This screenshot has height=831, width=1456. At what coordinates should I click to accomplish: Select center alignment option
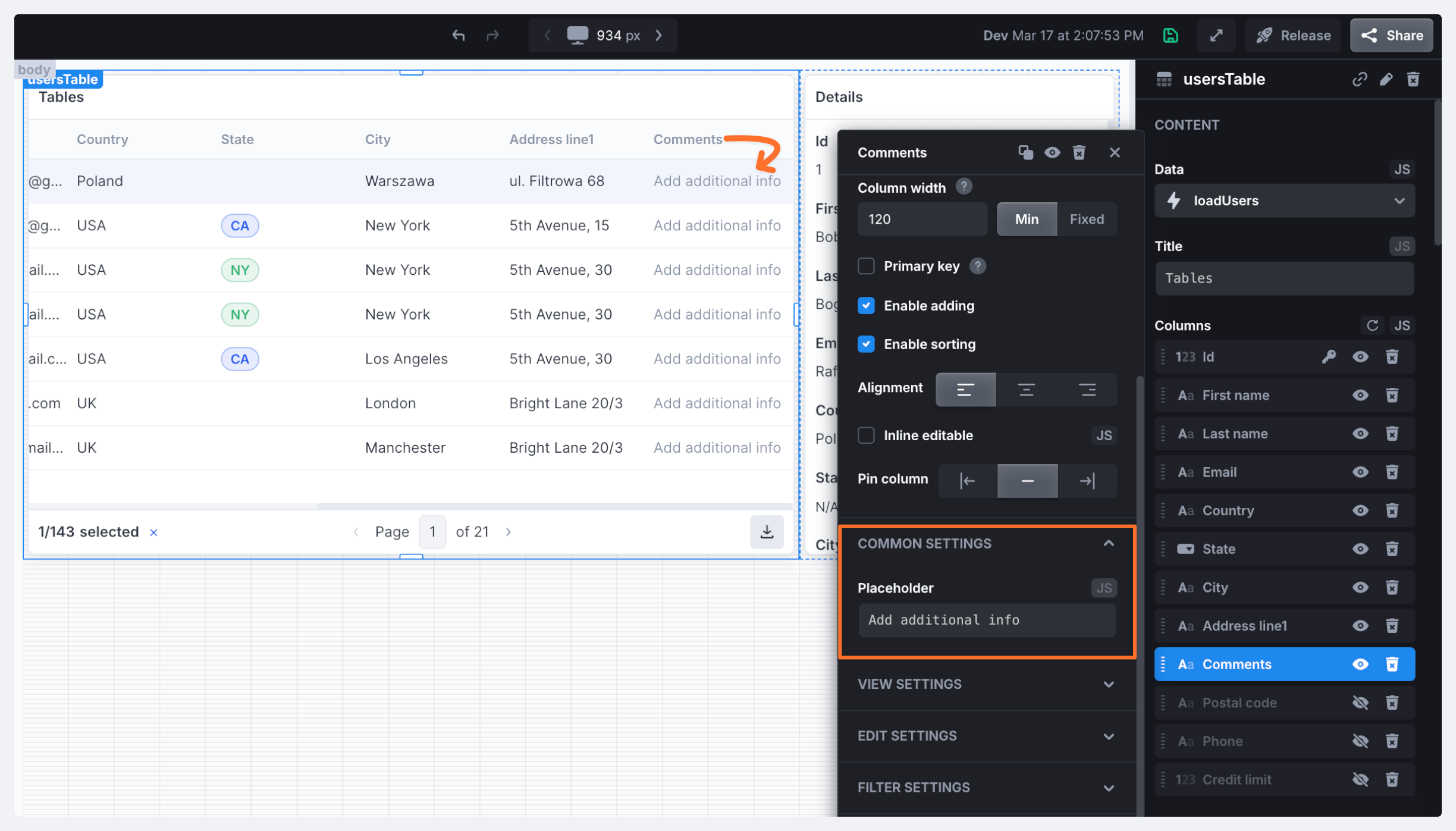point(1026,390)
